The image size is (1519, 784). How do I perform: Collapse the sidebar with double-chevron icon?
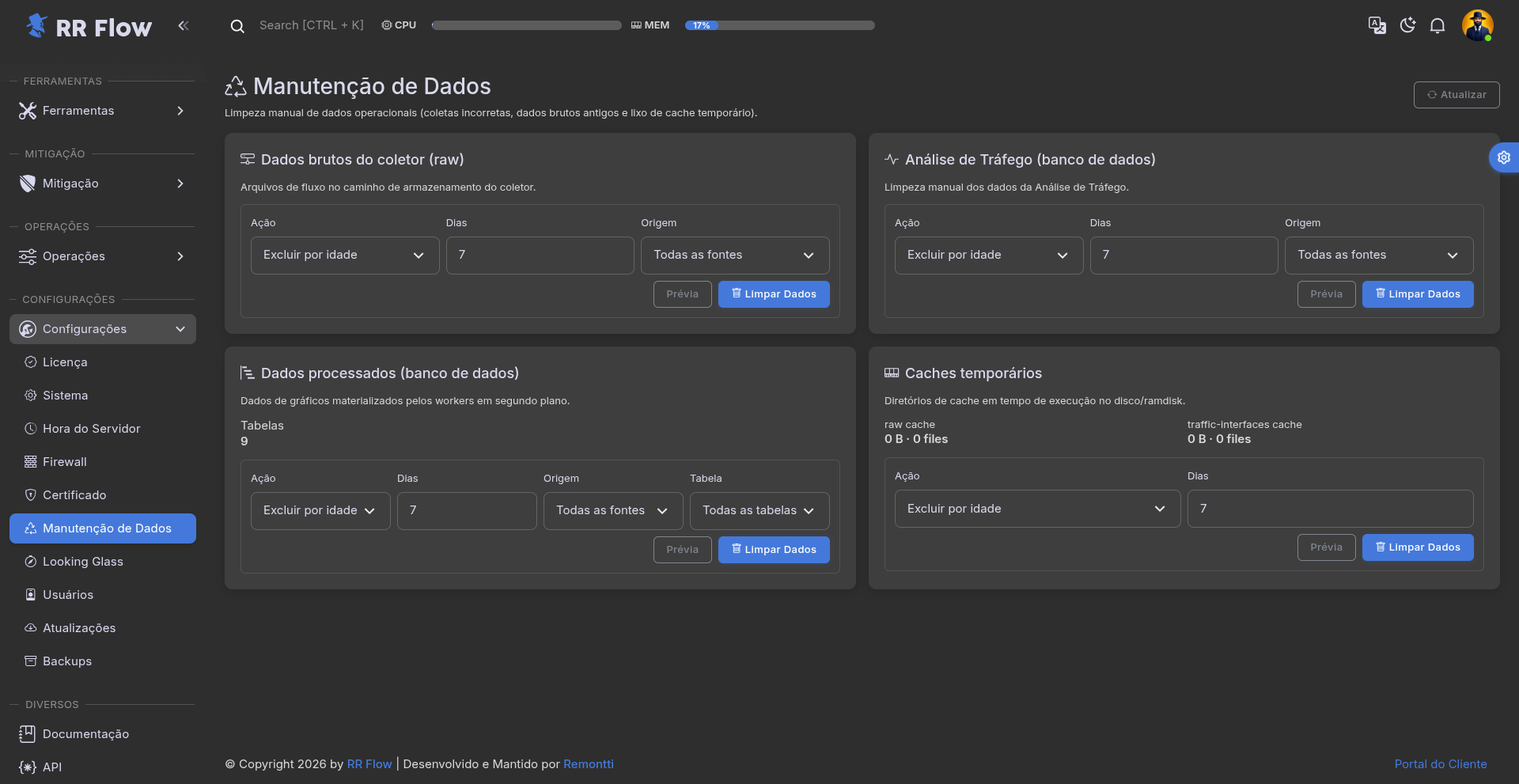pos(184,25)
